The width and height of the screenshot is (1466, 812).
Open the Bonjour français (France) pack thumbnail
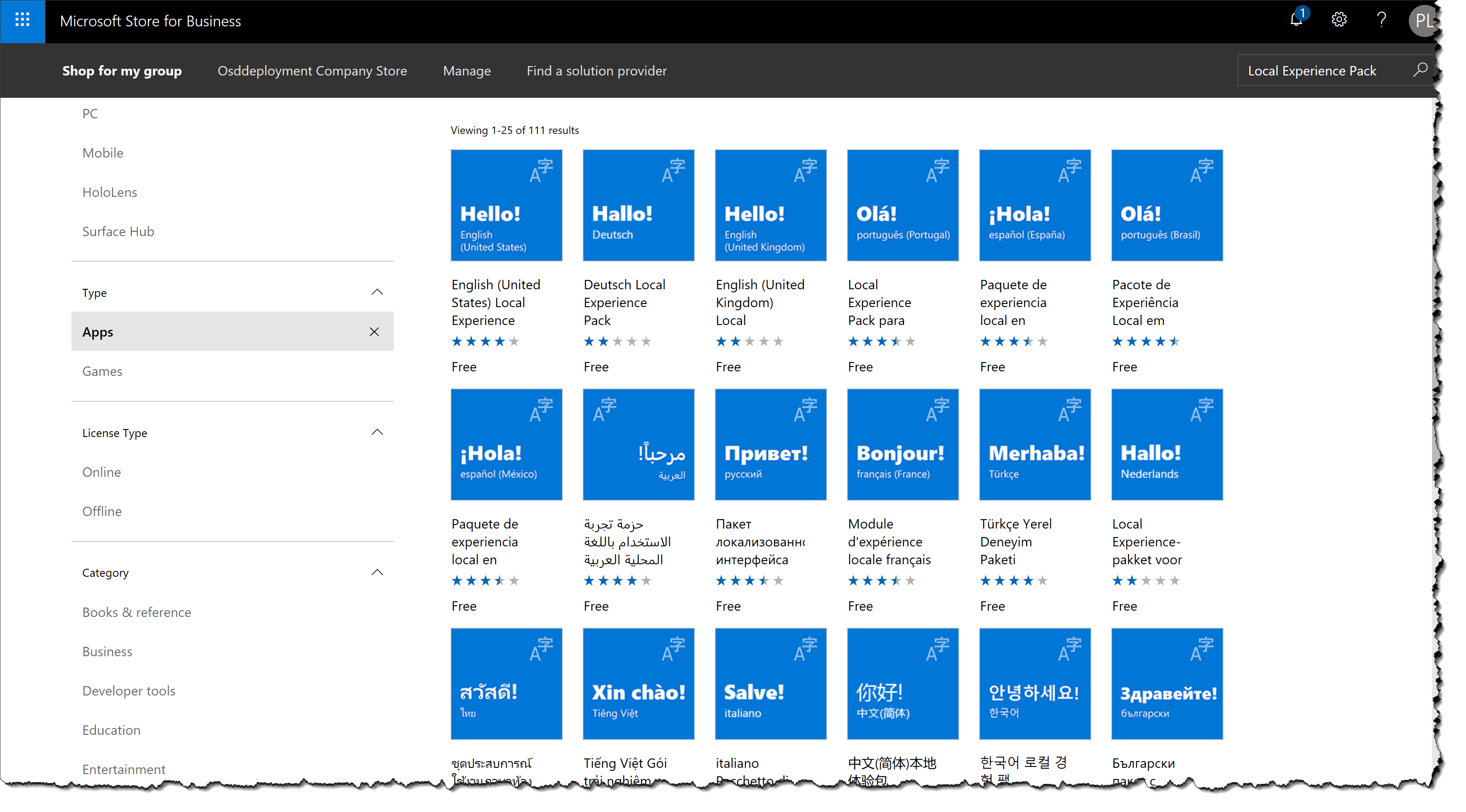tap(903, 445)
